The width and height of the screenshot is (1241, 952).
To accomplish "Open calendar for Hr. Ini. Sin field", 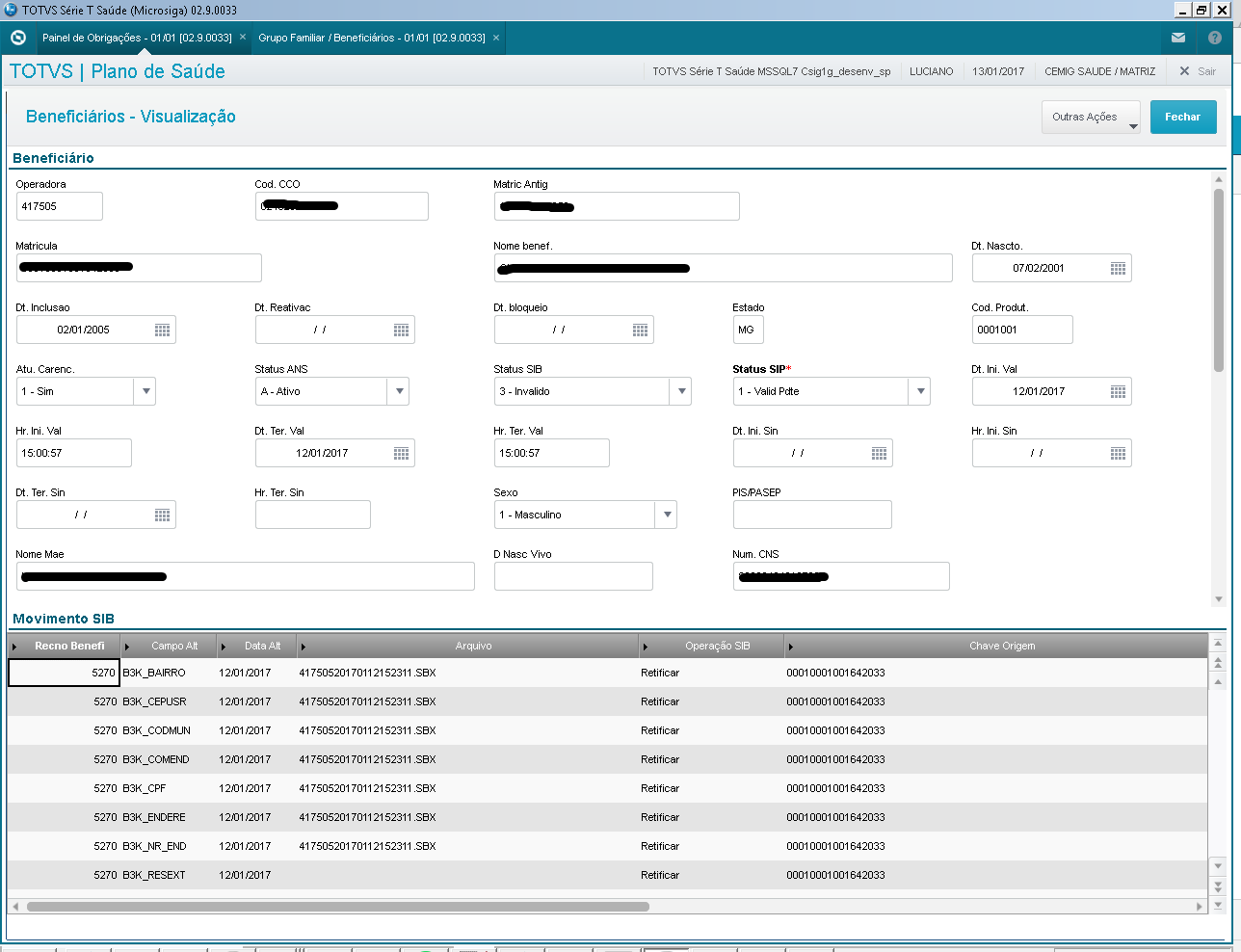I will (1118, 453).
